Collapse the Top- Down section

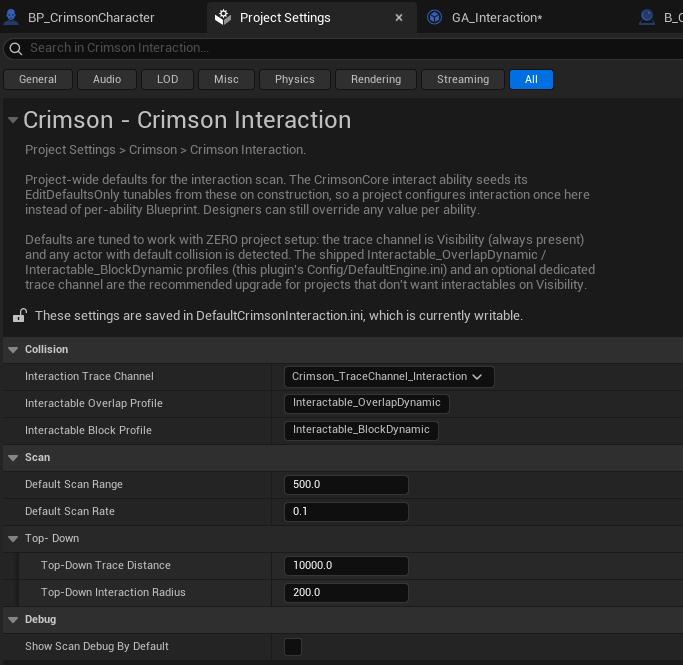[x=13, y=539]
